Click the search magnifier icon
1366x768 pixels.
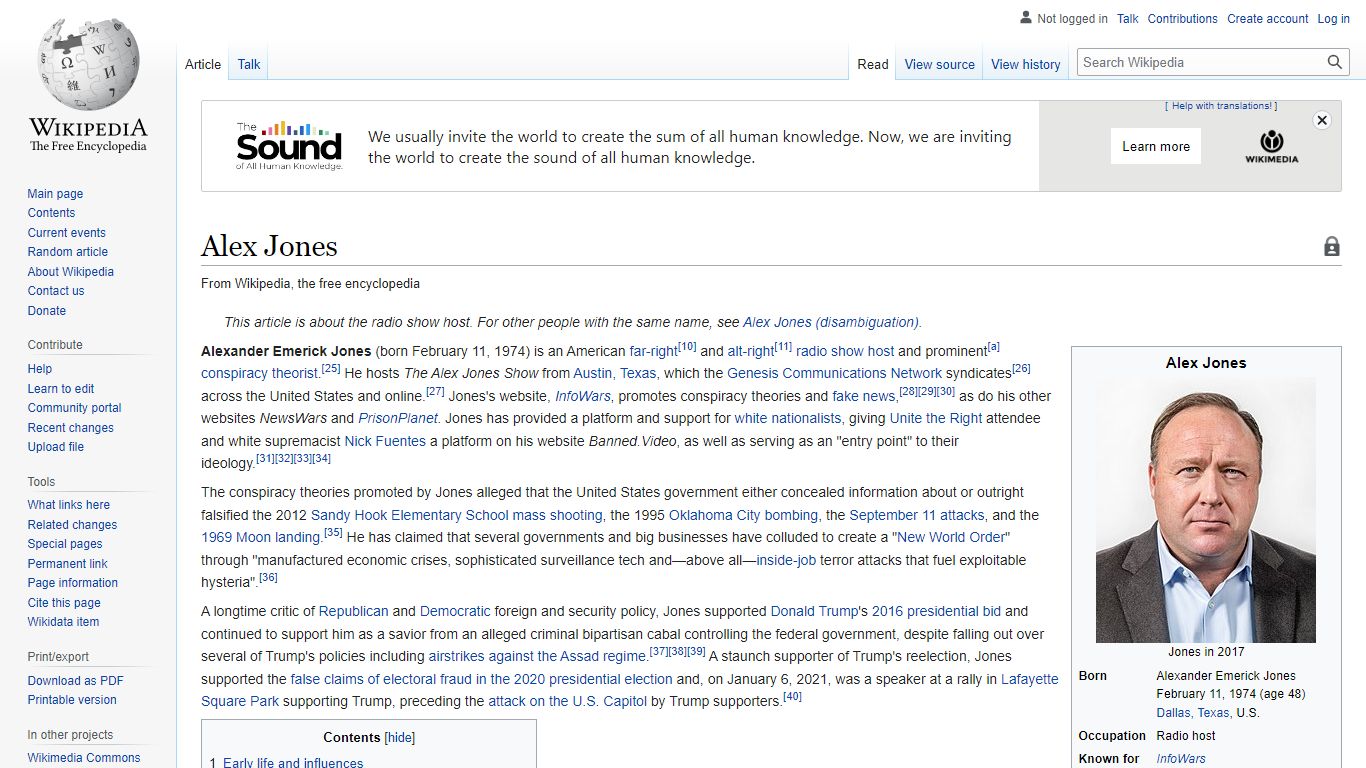pyautogui.click(x=1335, y=62)
